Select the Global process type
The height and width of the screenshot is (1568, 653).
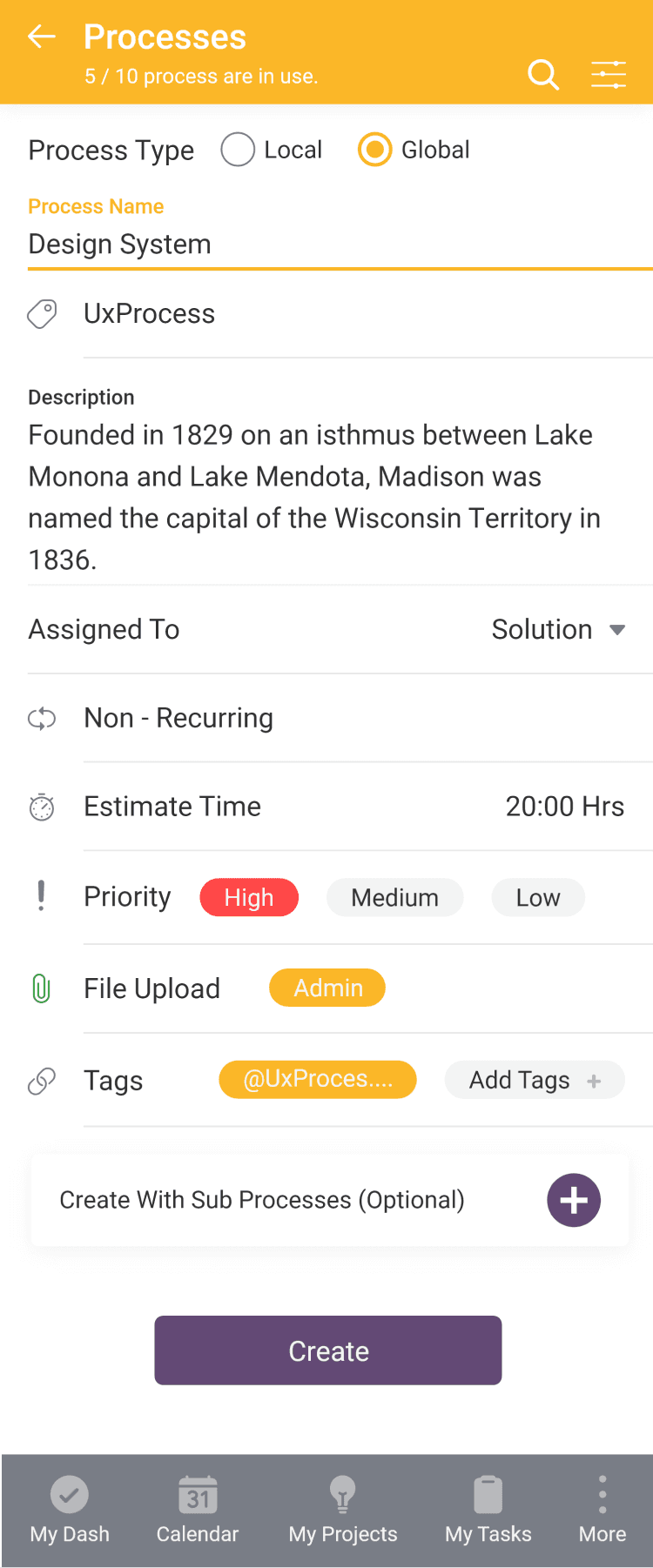pyautogui.click(x=414, y=150)
